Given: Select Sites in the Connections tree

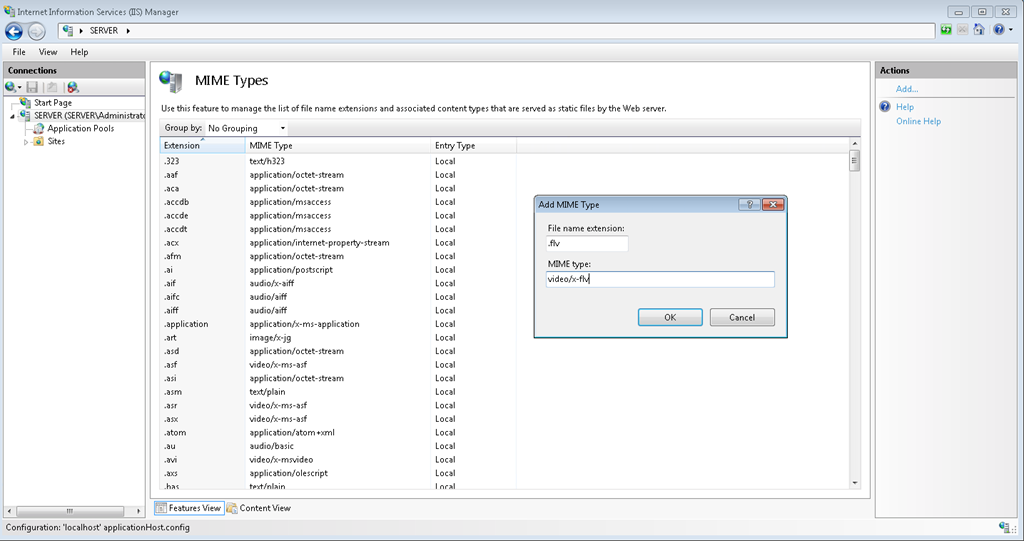Looking at the screenshot, I should click(56, 141).
